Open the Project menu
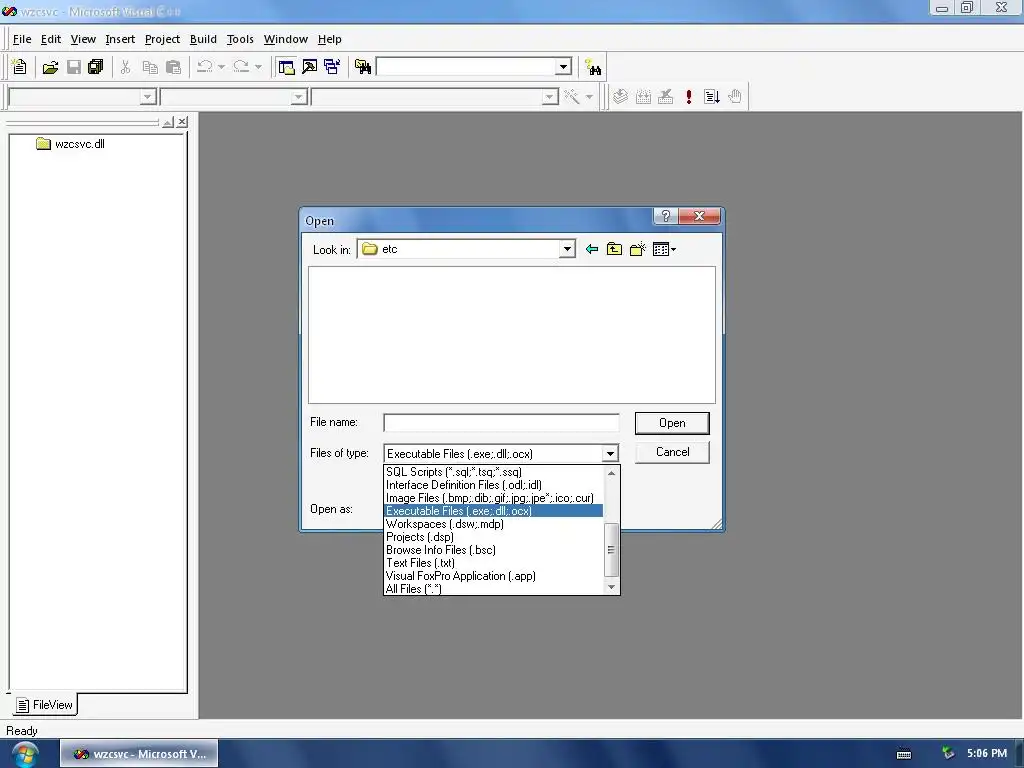This screenshot has width=1024, height=768. click(x=162, y=39)
